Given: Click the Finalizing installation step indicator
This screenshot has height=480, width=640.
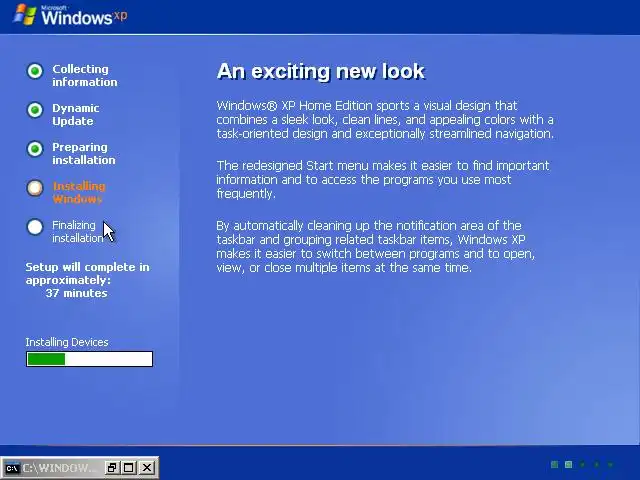Looking at the screenshot, I should 35,227.
